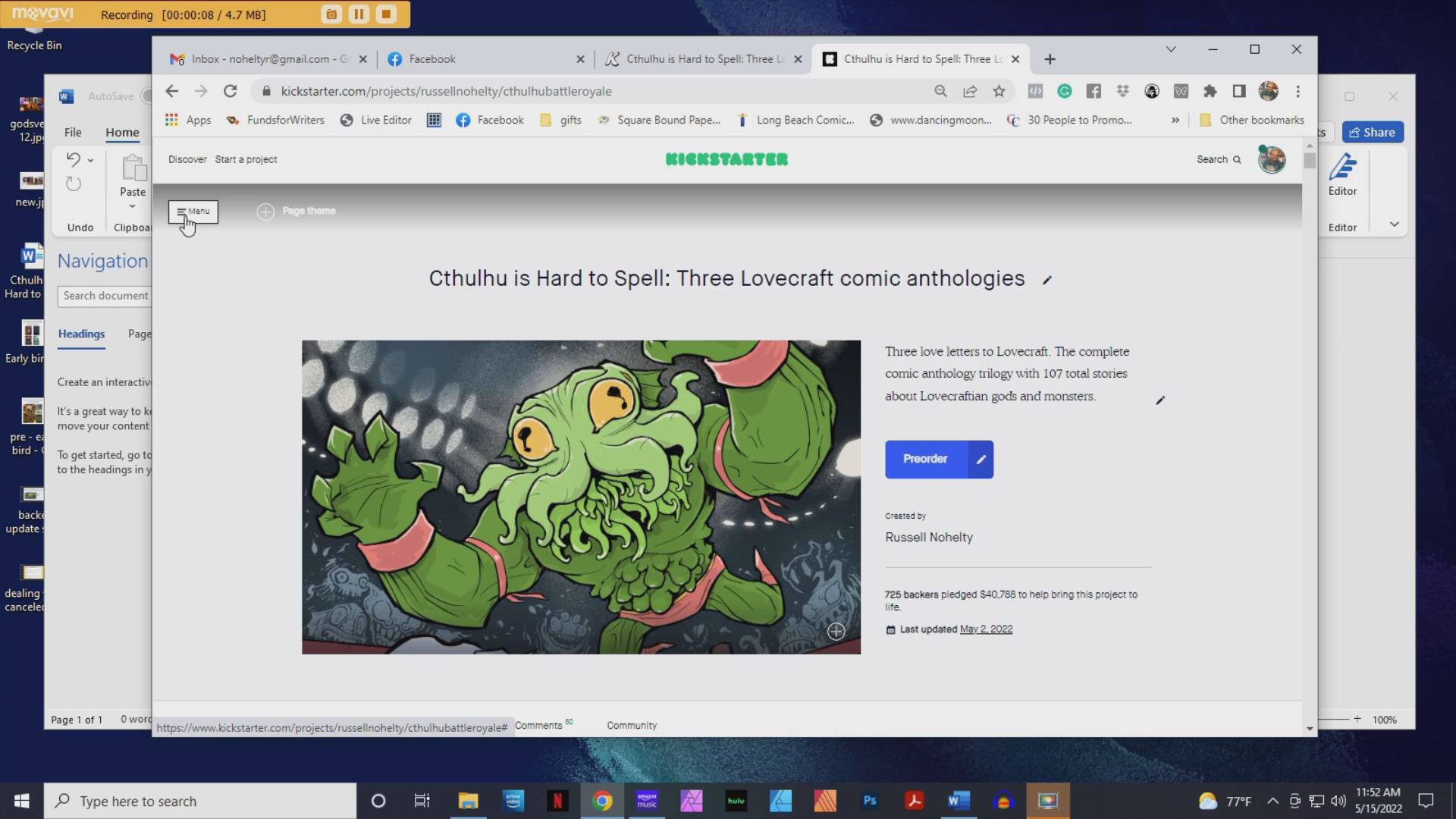Open Chrome tab search dropdown arrow

coord(1170,49)
